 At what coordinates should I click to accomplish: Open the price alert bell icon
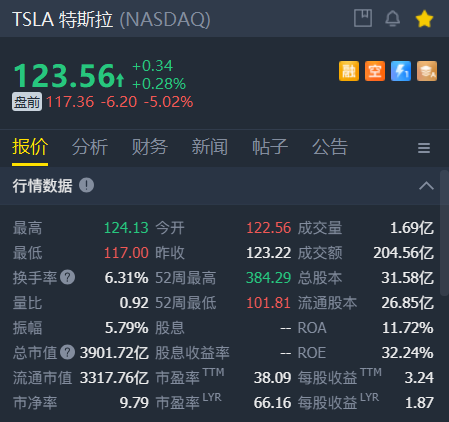point(393,18)
